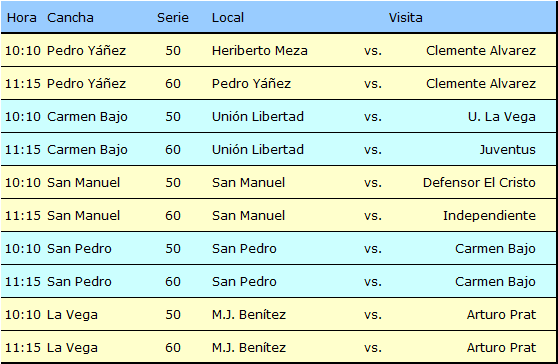Select the Juventus visiting team cell
This screenshot has height=364, width=558.
click(507, 149)
